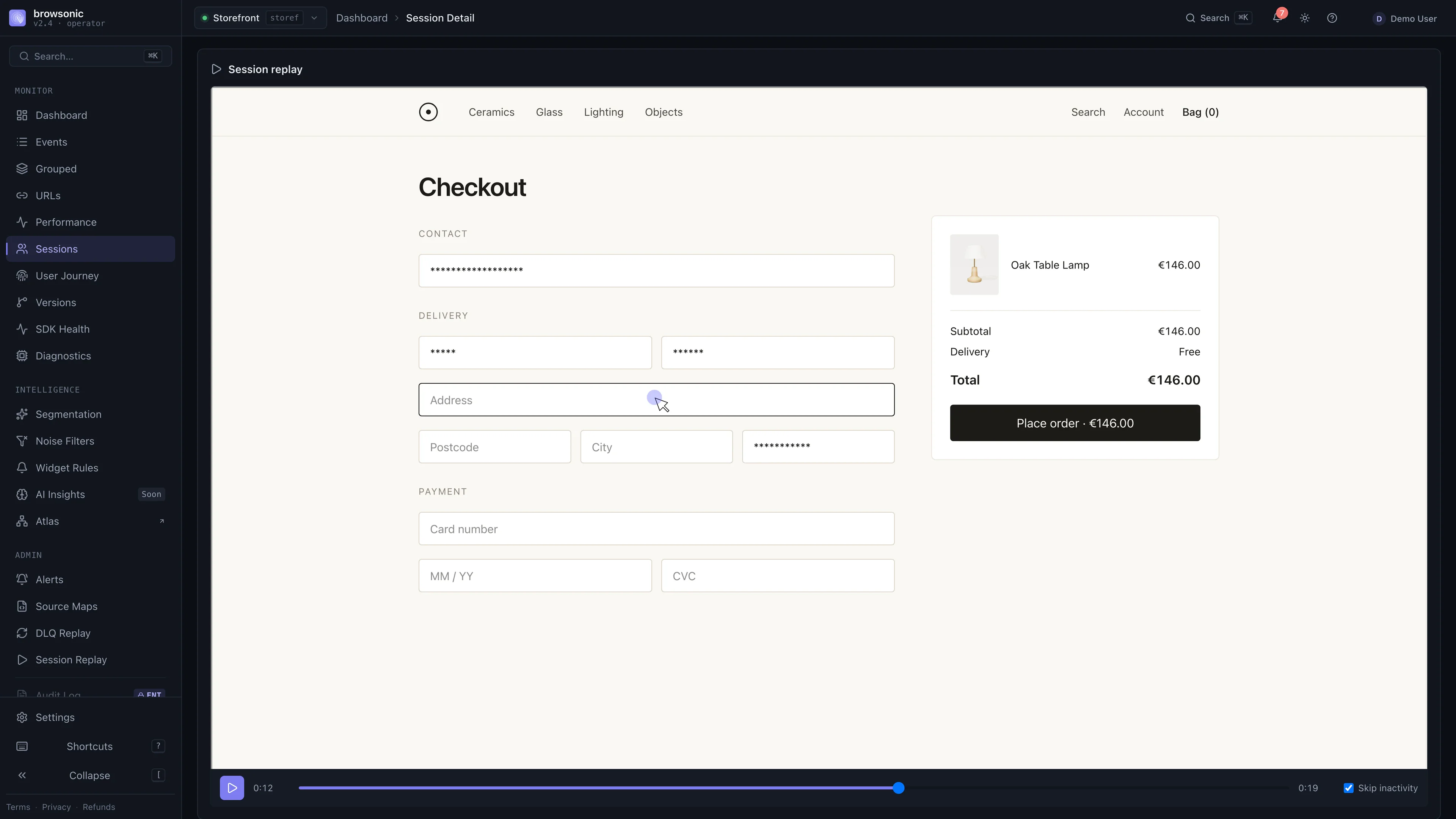Click the User Journey fingerprint icon

(22, 276)
